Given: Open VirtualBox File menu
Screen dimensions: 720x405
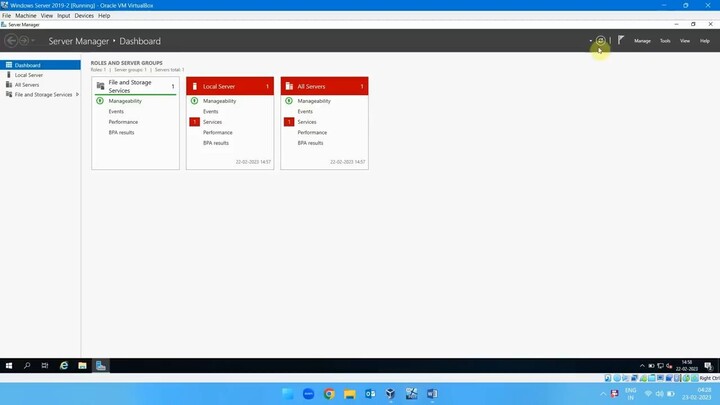Looking at the screenshot, I should coord(6,16).
